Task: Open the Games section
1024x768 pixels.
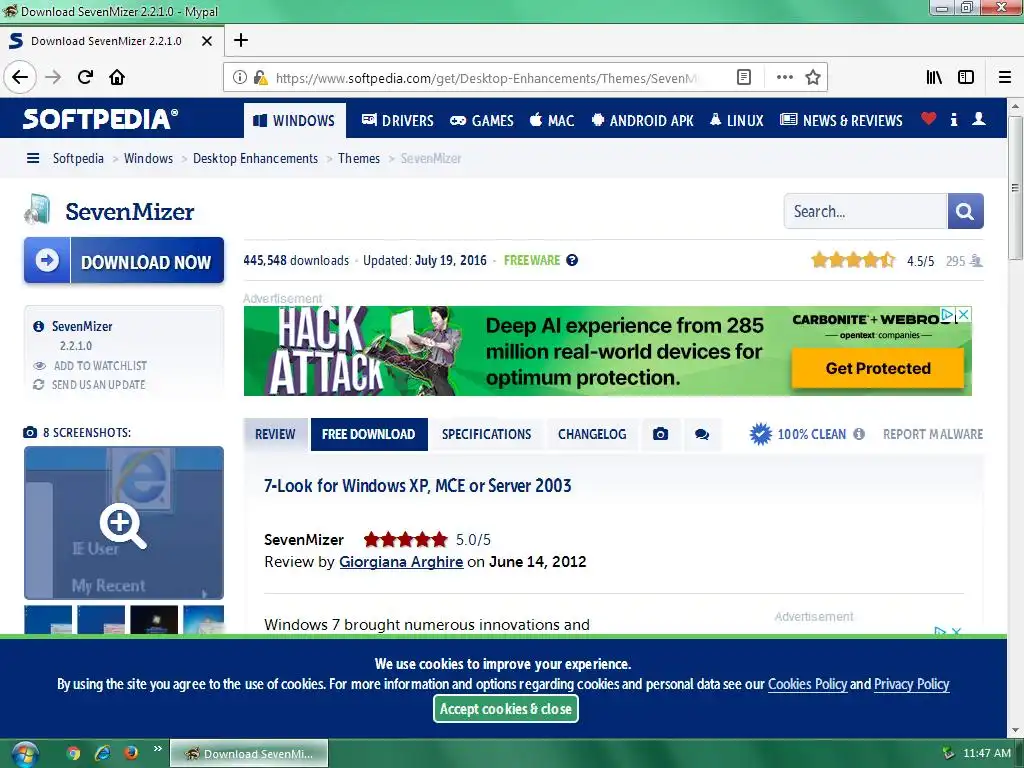Action: 483,121
